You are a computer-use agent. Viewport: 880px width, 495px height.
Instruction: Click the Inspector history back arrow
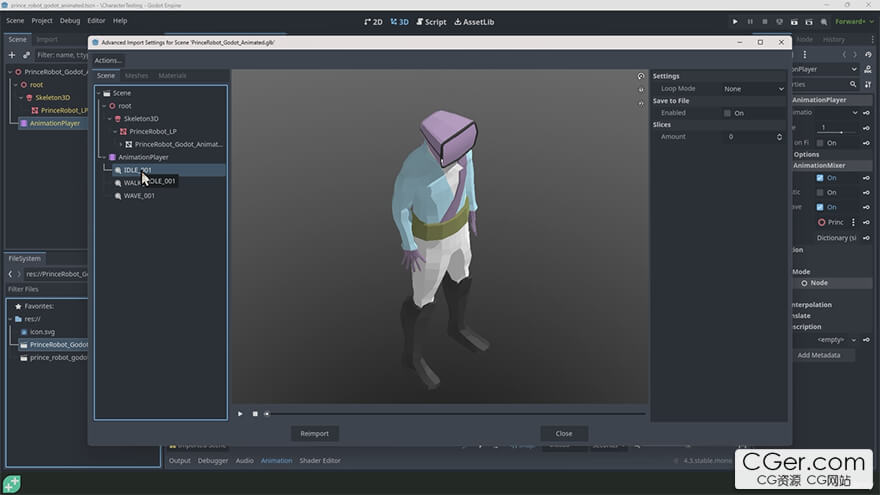click(844, 54)
